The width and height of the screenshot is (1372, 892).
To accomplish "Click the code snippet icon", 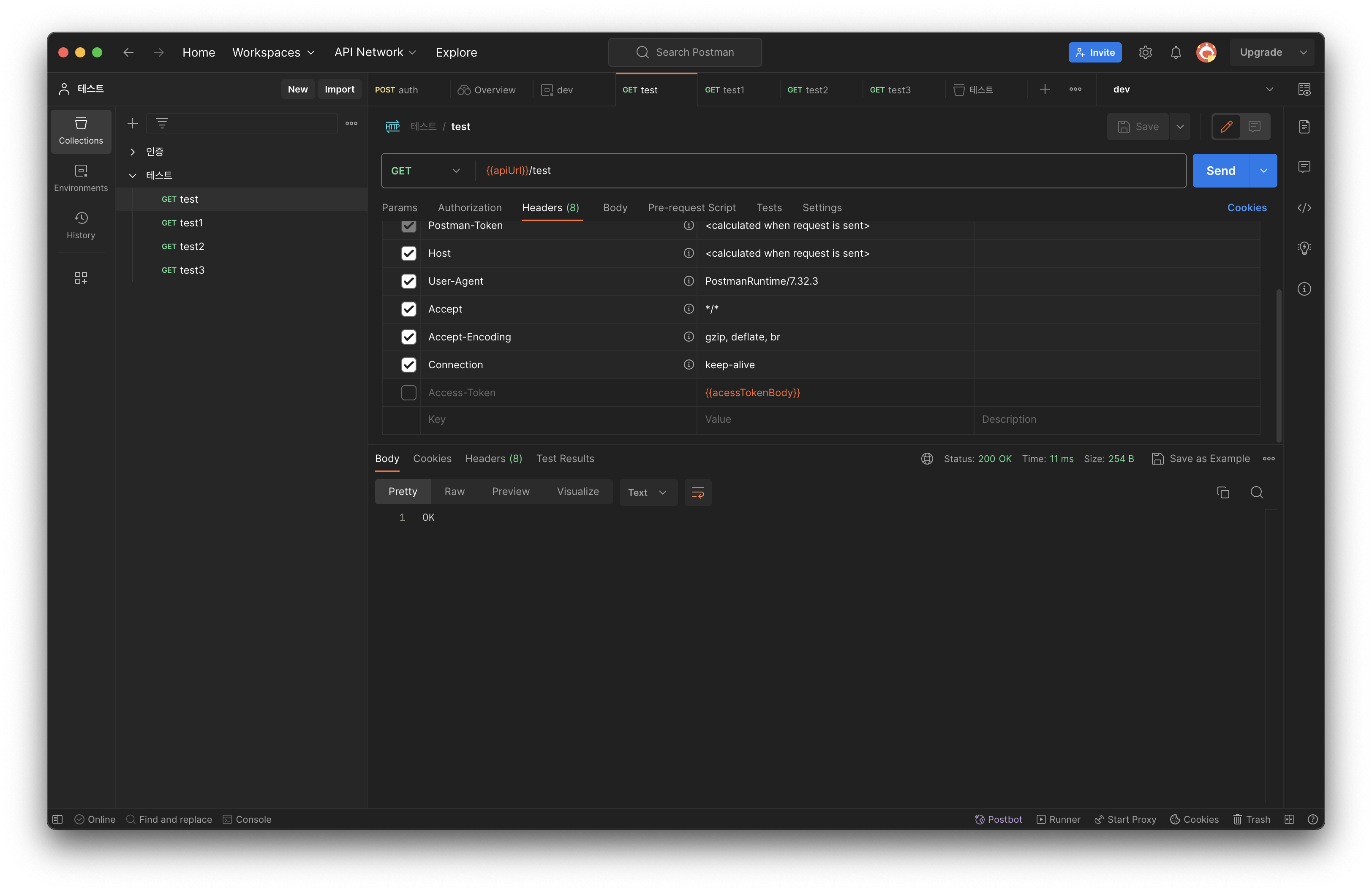I will pyautogui.click(x=1304, y=207).
